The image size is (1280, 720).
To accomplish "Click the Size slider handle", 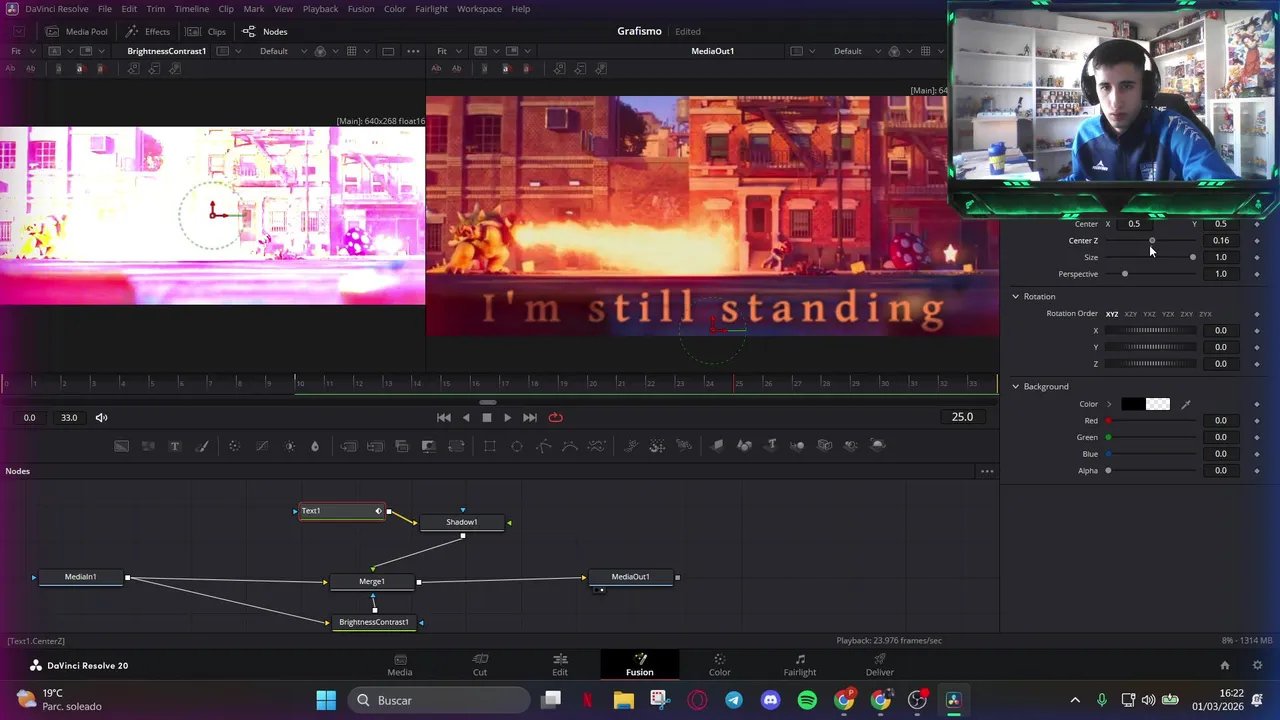I will 1192,257.
